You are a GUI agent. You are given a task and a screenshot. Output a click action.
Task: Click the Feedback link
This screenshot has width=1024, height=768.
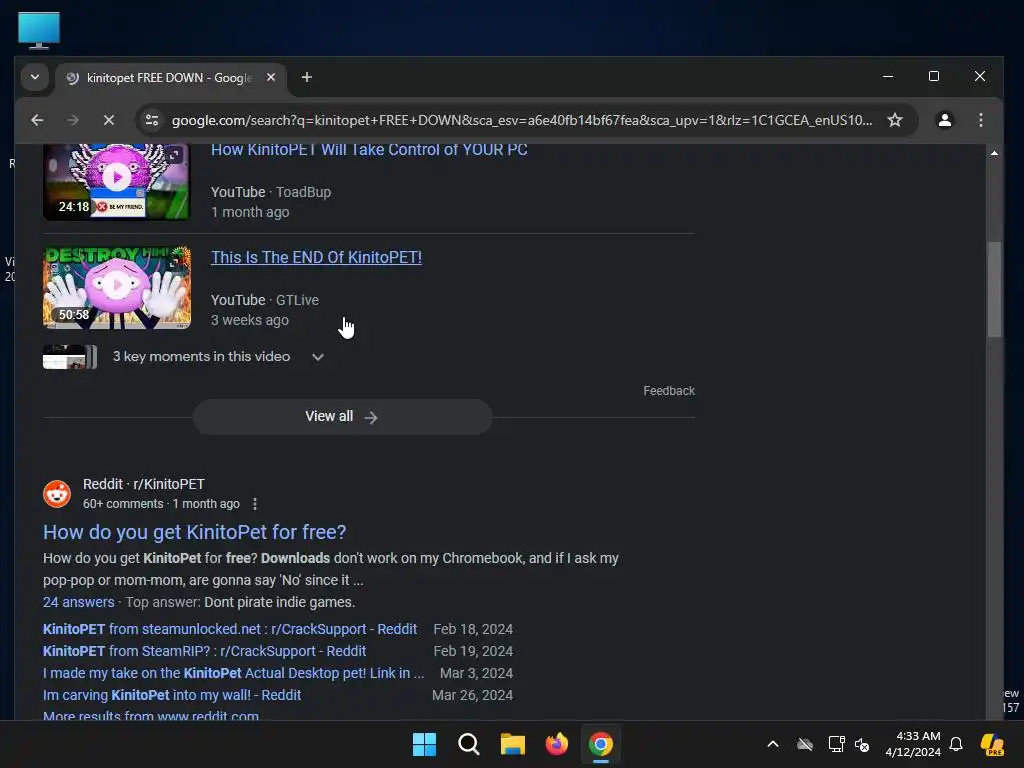tap(669, 391)
